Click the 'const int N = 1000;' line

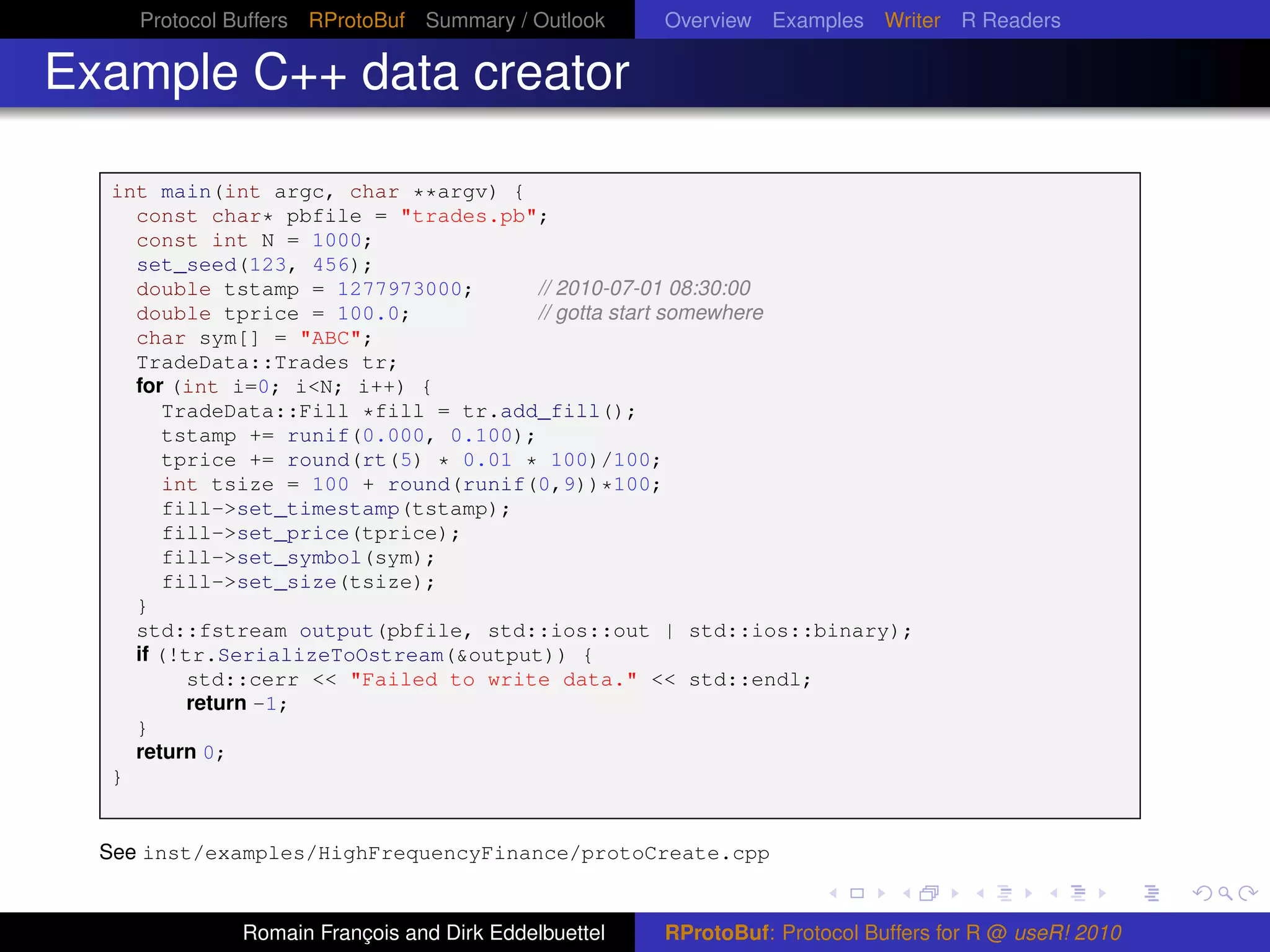254,240
